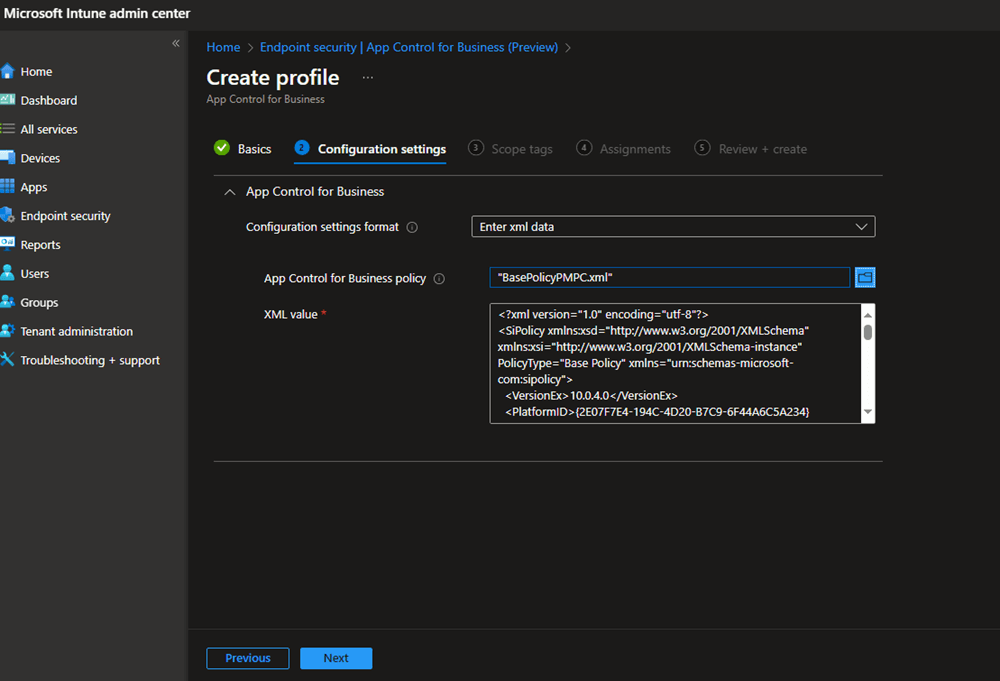The image size is (1000, 681).
Task: Open Reports in sidebar
Action: [x=40, y=245]
